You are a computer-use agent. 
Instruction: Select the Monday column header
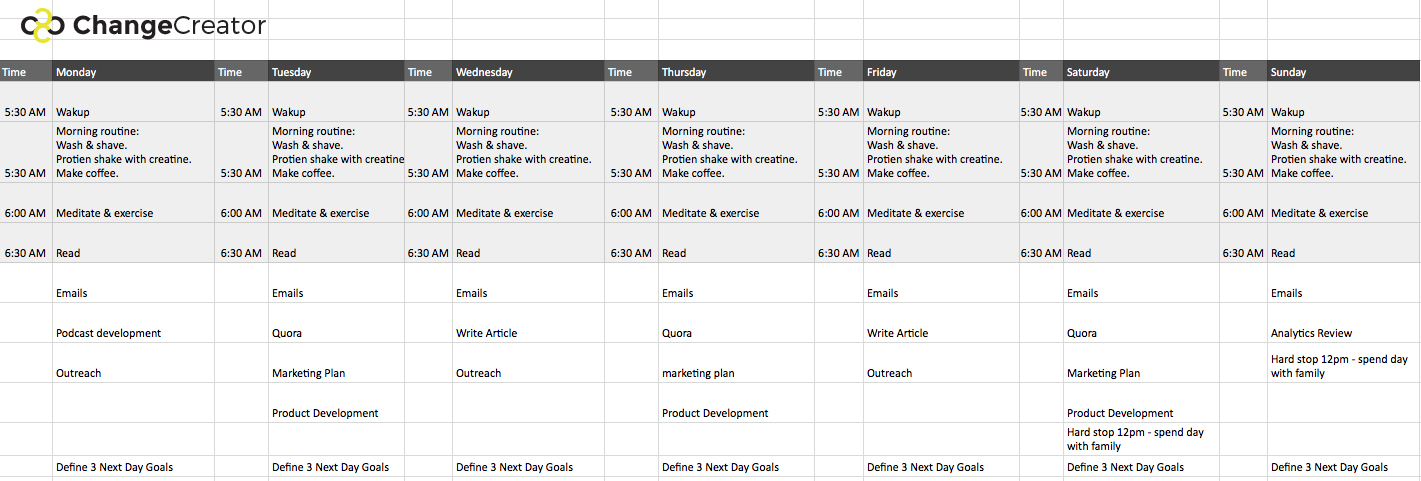click(134, 72)
